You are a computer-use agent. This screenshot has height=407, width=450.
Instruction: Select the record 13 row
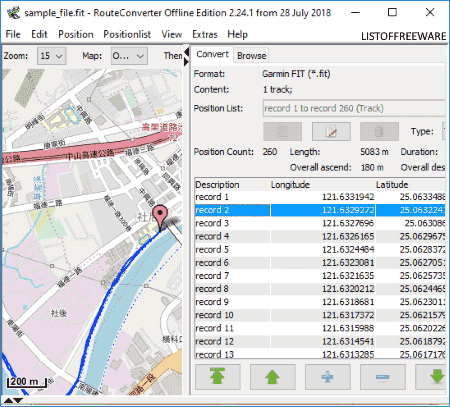pyautogui.click(x=320, y=354)
